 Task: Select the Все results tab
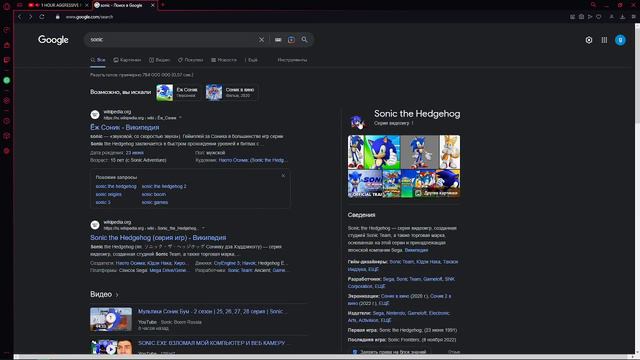[x=98, y=60]
